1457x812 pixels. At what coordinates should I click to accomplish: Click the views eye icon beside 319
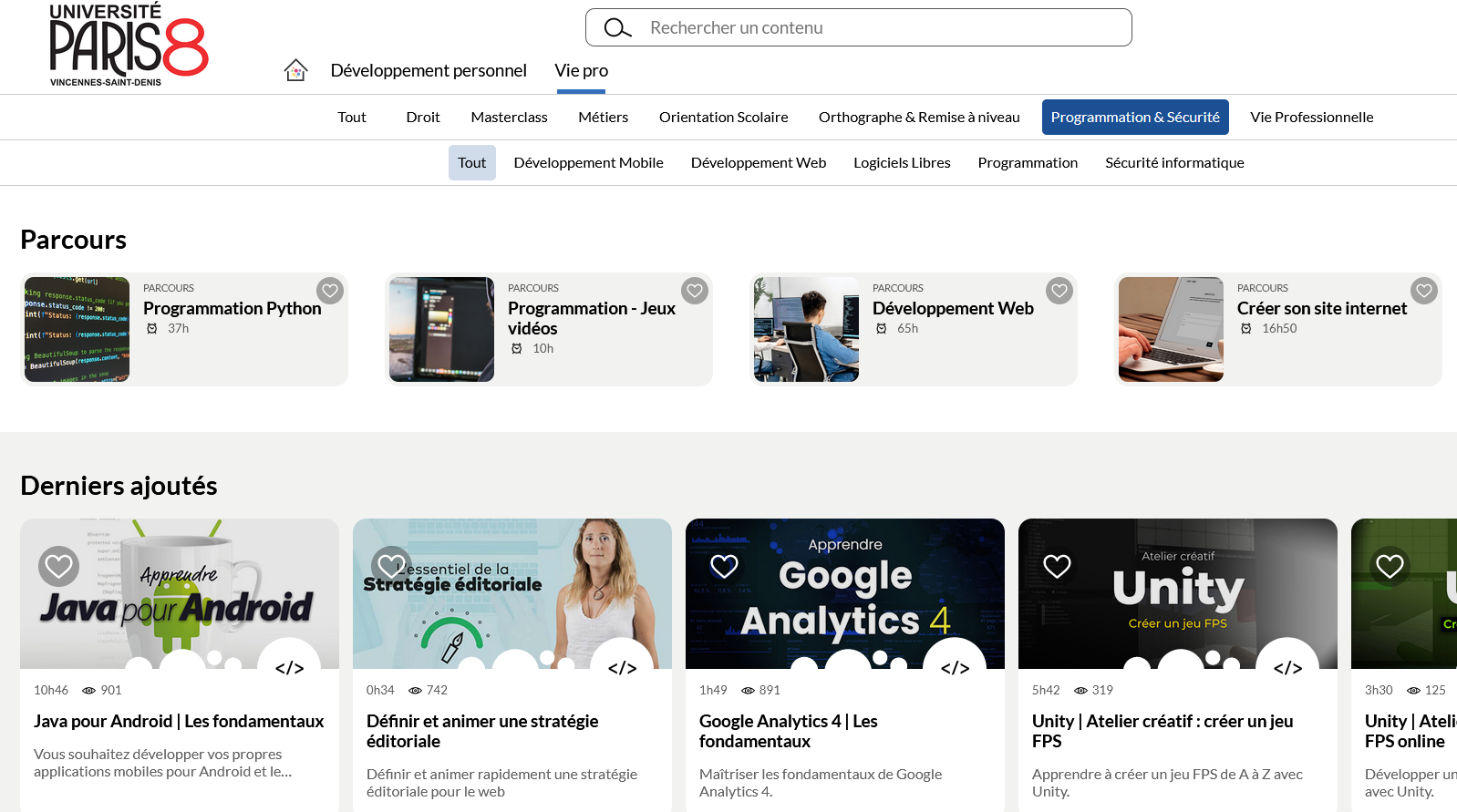tap(1080, 691)
